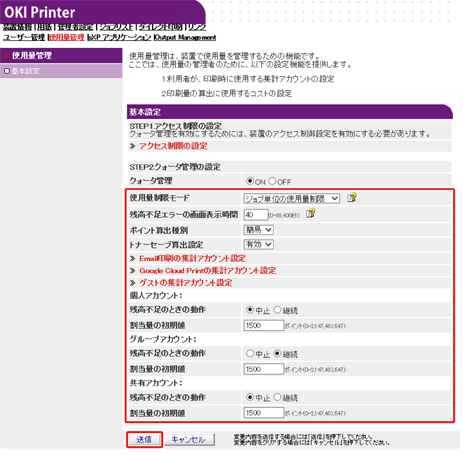Click 共有アカウント 割当量の初期値 input field
The image size is (463, 456).
[x=264, y=413]
